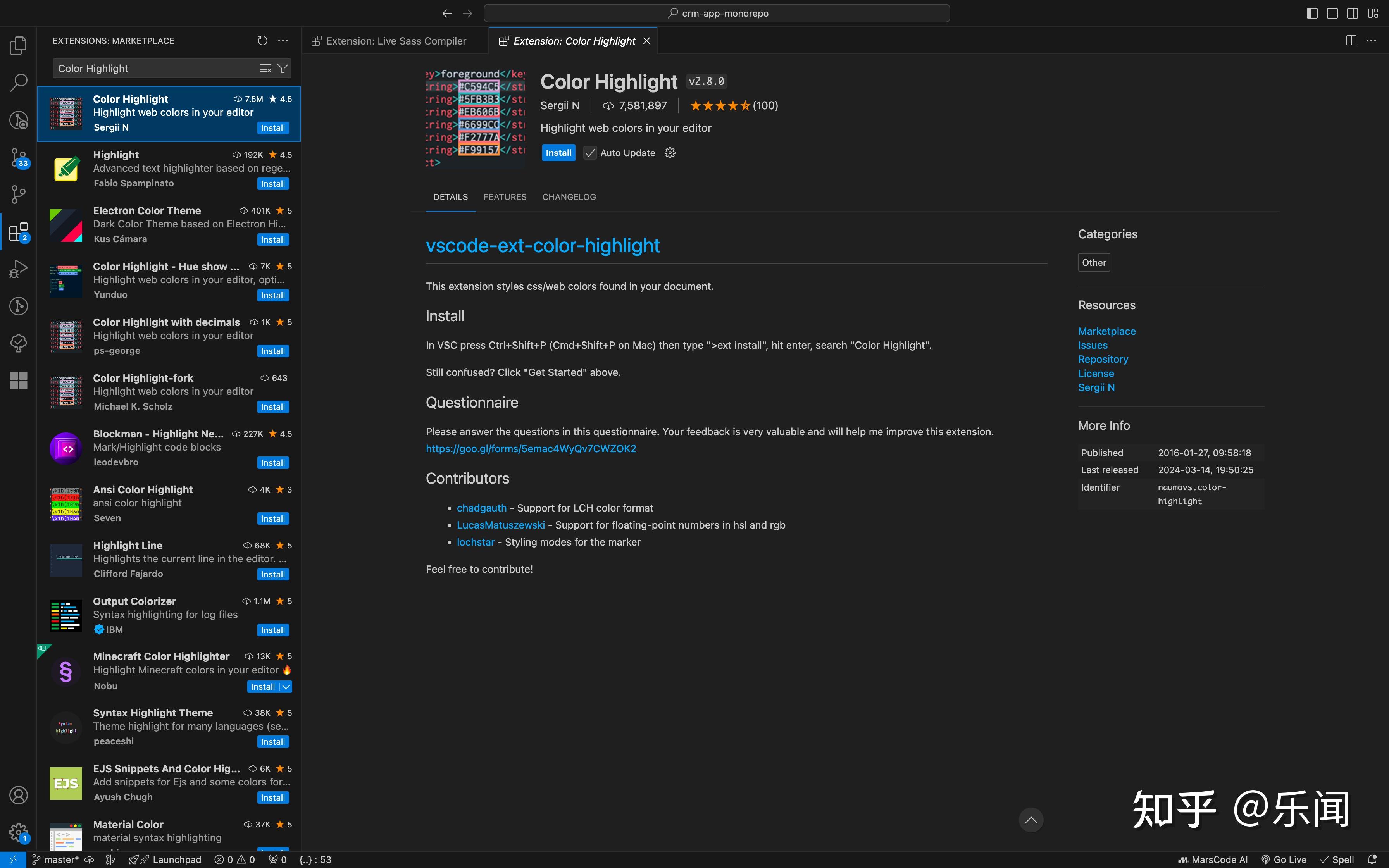Screen dimensions: 1389x868
Task: Open Sergii N publisher name in header
Action: point(560,106)
